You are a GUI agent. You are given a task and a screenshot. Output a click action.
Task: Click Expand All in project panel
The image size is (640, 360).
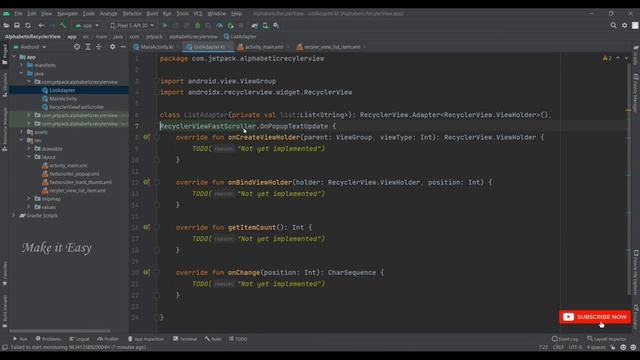coord(88,47)
